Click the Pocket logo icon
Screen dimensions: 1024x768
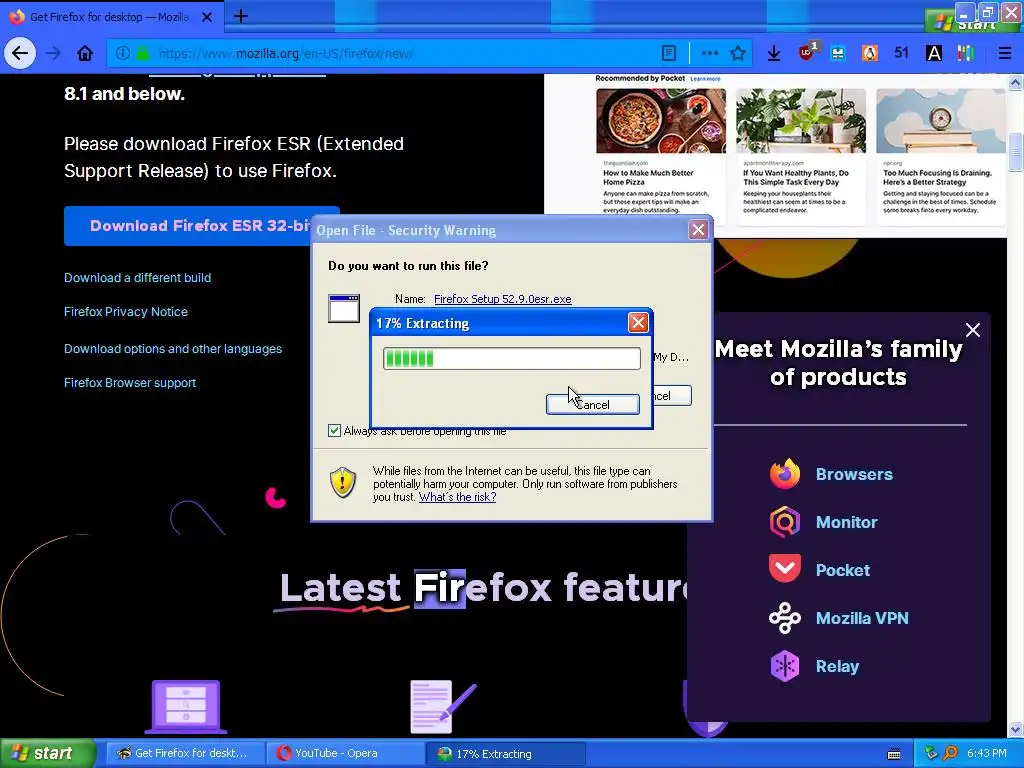[784, 569]
